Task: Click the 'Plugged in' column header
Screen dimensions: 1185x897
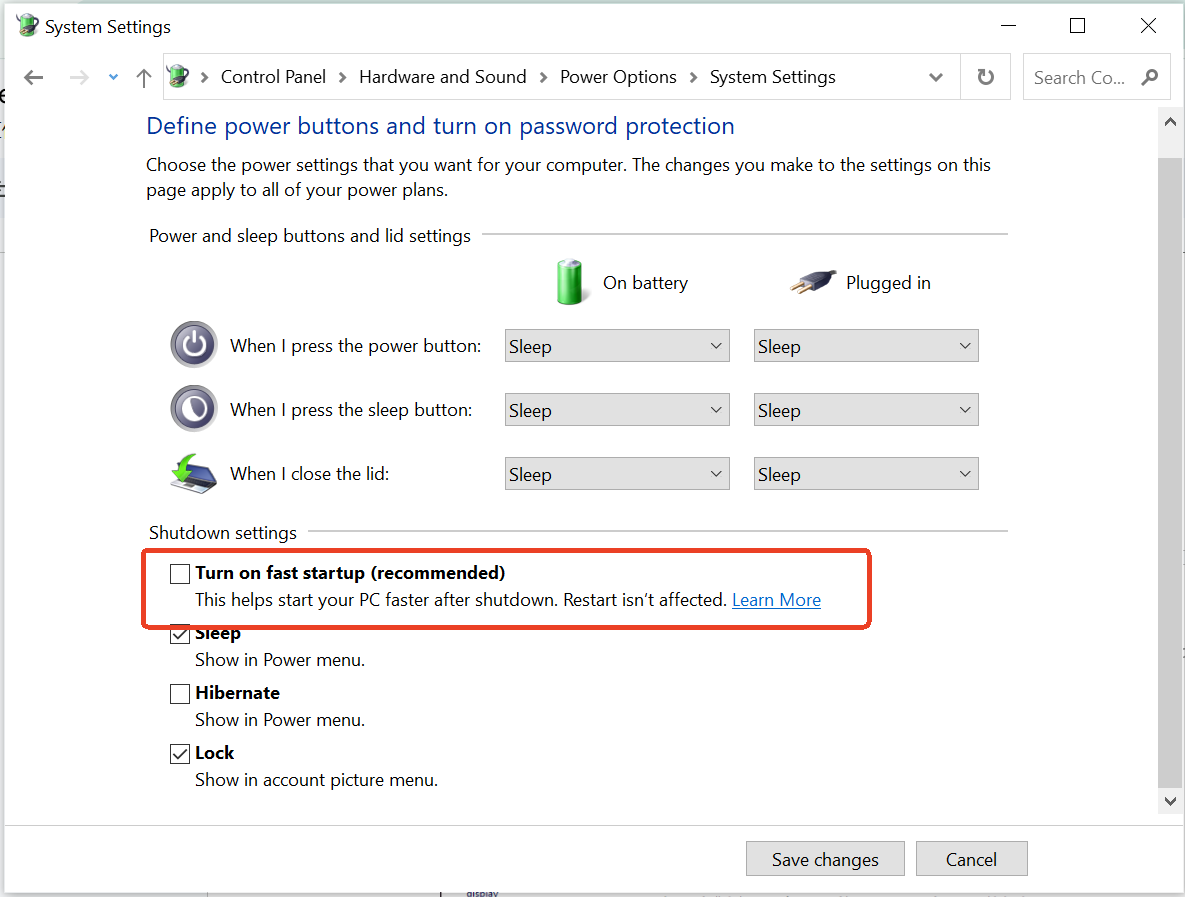Action: coord(888,283)
